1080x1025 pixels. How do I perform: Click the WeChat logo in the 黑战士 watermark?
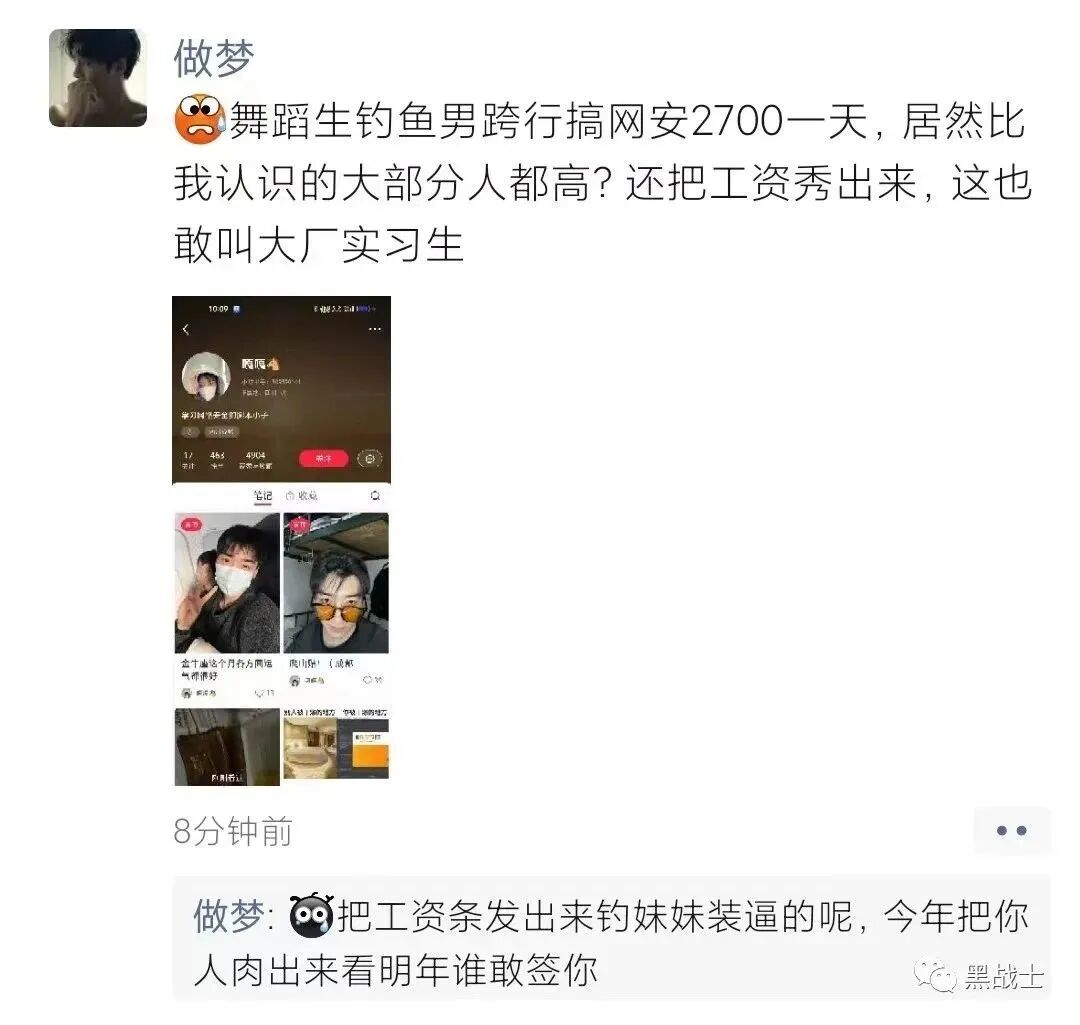point(935,976)
